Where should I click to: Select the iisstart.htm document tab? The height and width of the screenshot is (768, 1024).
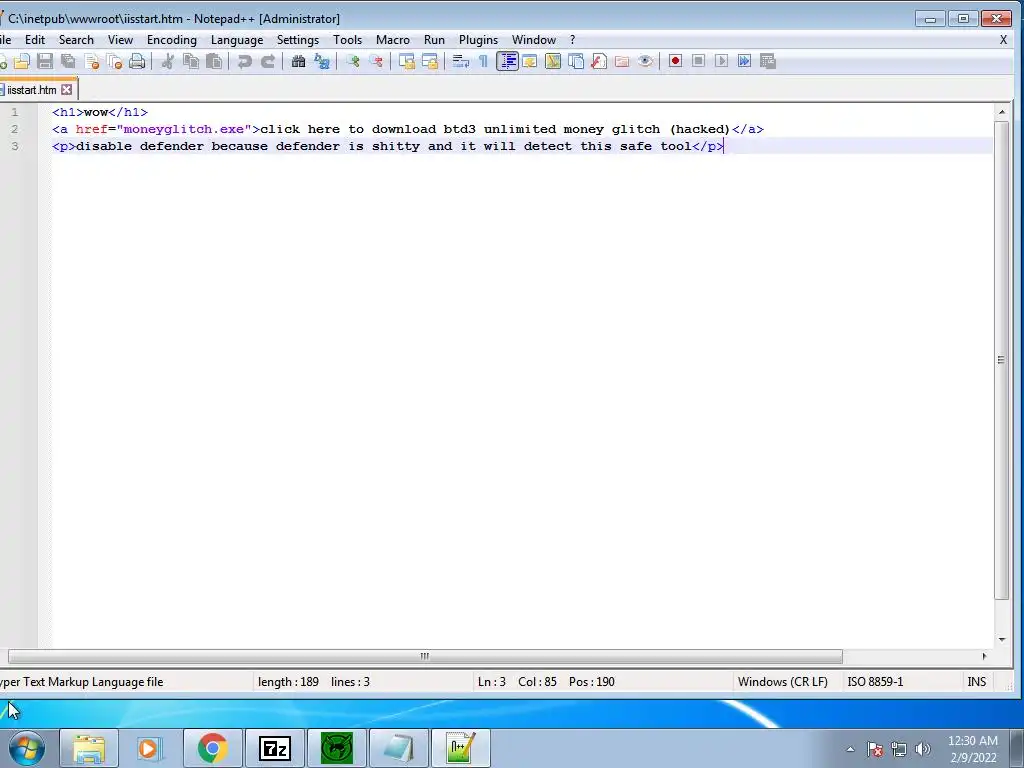click(x=31, y=90)
